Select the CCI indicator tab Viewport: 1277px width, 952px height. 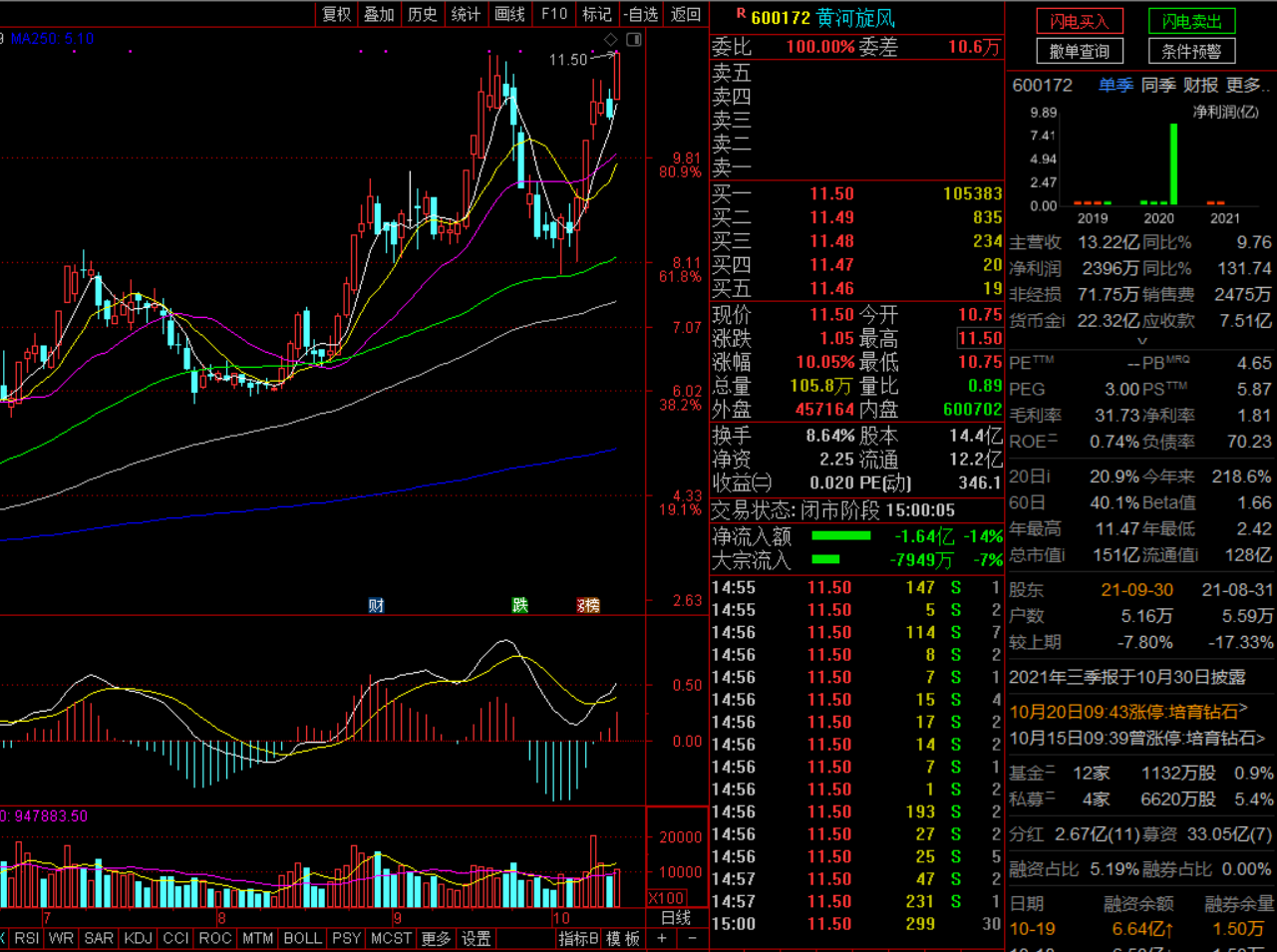[175, 939]
